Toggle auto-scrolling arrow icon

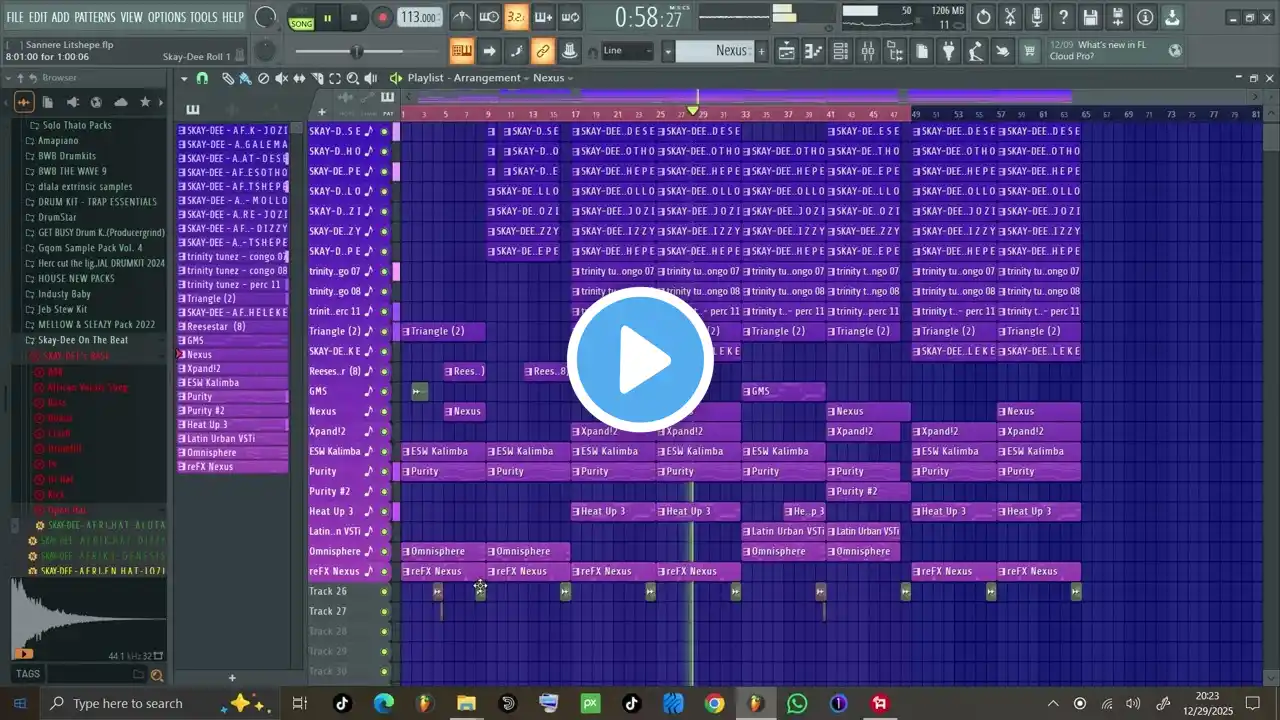[489, 51]
